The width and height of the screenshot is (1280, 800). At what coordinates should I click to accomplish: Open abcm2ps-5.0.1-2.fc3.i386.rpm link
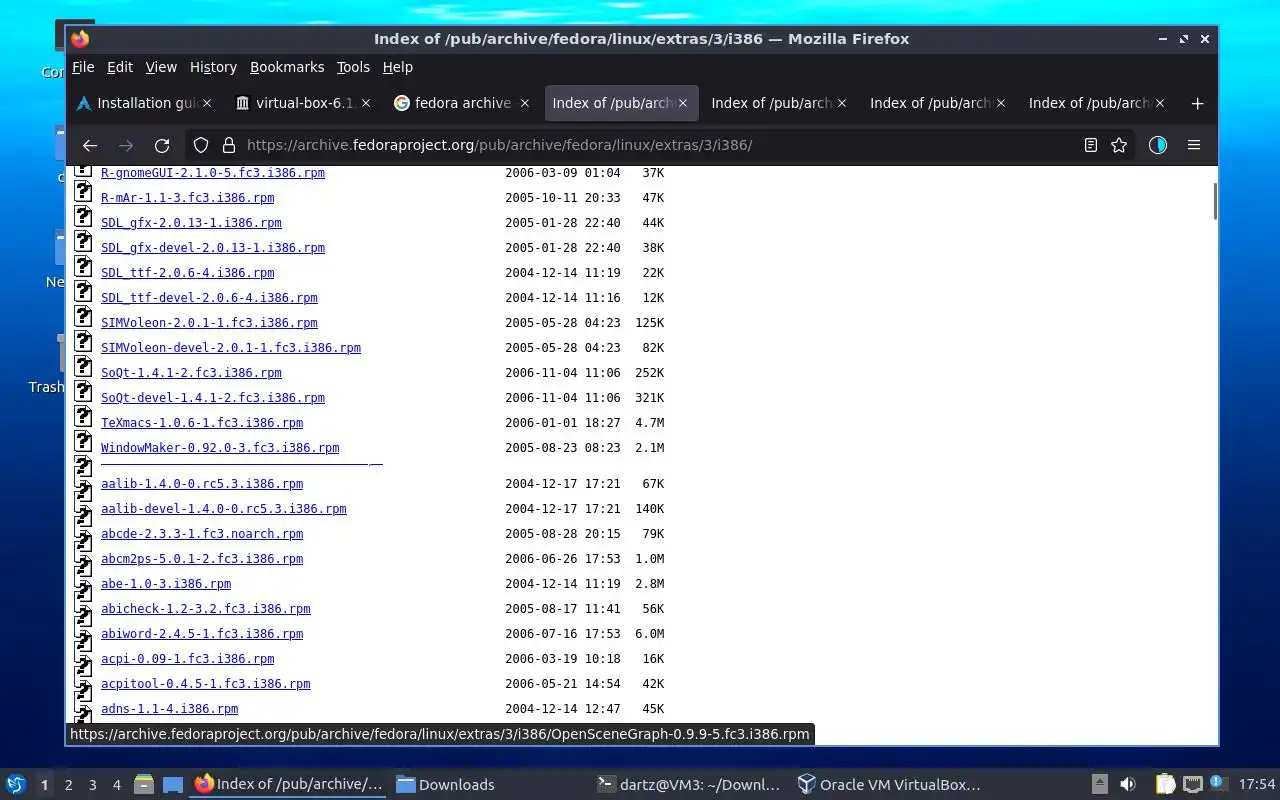(202, 559)
